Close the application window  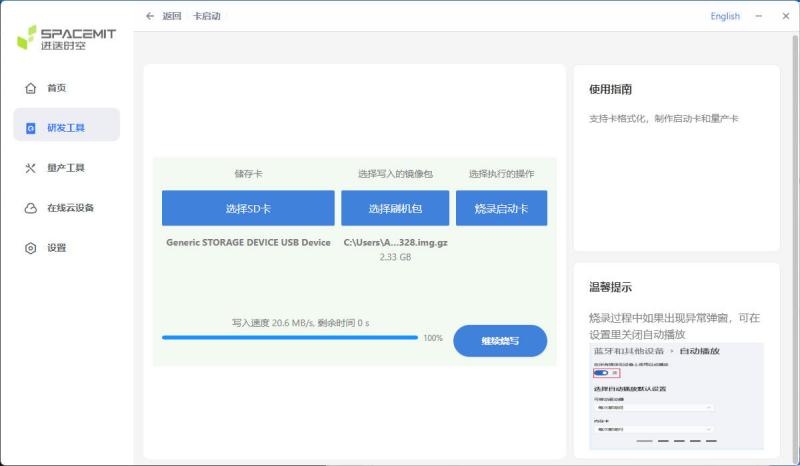(x=786, y=16)
